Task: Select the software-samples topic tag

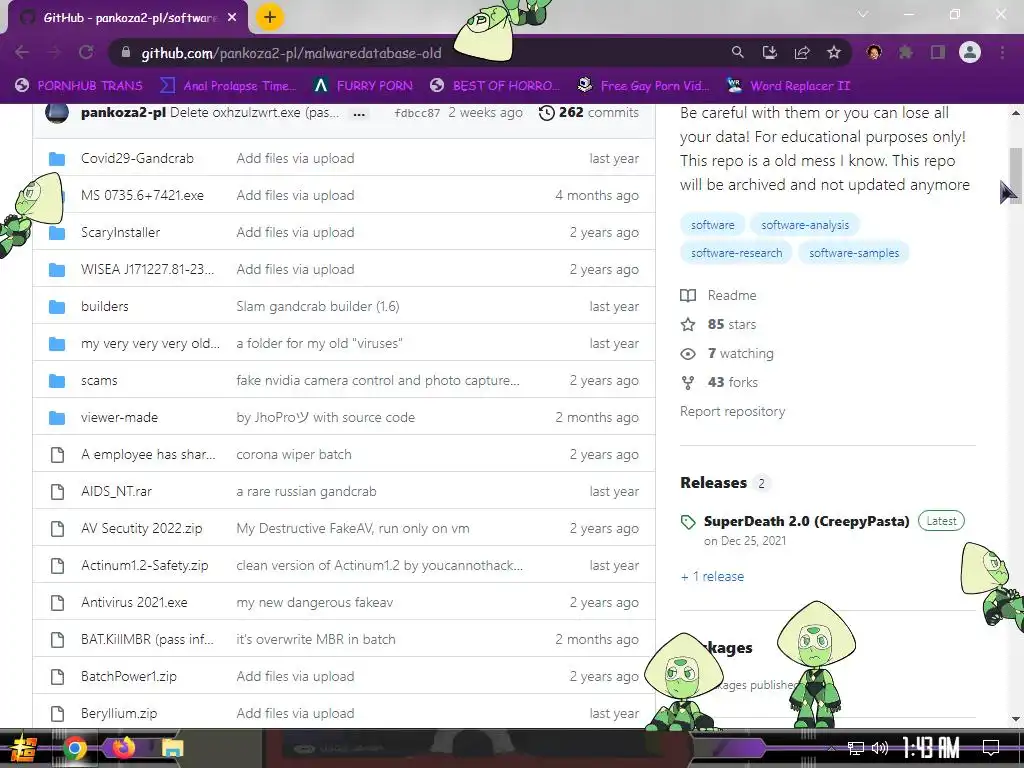Action: [x=854, y=253]
